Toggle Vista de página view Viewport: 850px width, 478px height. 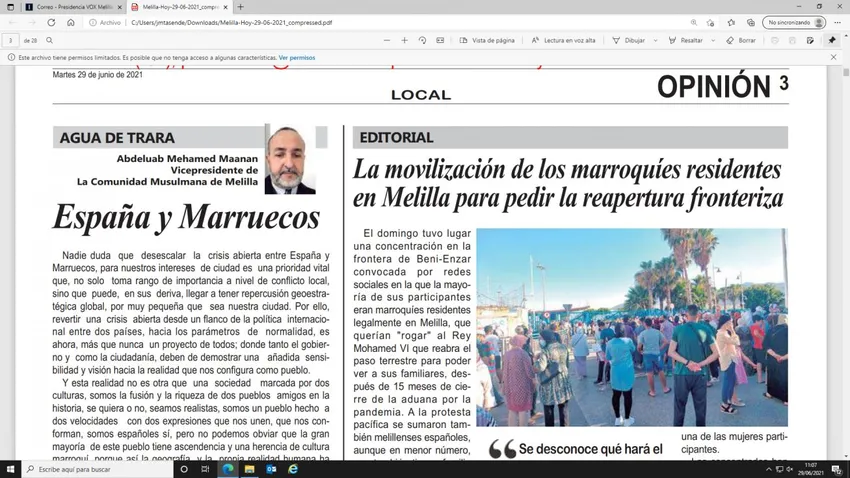coord(487,40)
